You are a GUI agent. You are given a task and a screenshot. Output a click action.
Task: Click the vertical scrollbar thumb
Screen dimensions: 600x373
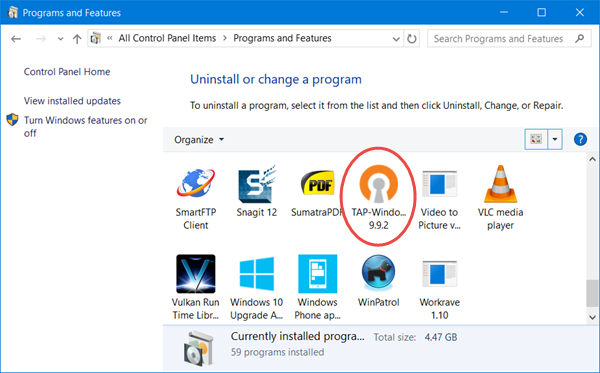point(592,293)
